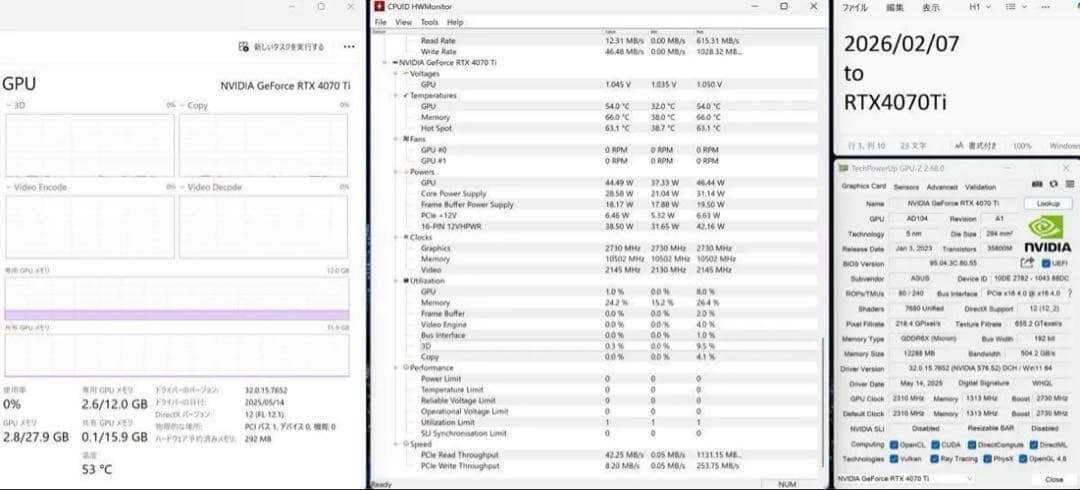Open the Video Encode graph dropdown

9,187
